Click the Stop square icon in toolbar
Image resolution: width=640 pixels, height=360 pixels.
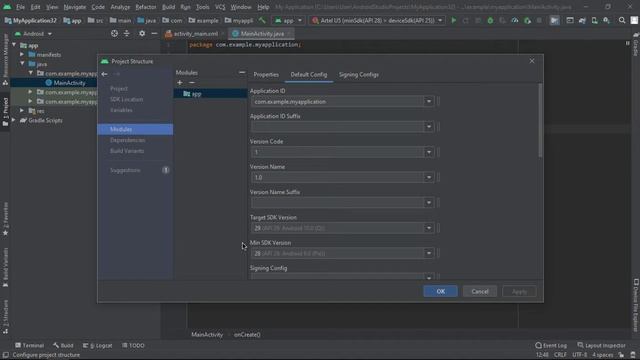[539, 20]
